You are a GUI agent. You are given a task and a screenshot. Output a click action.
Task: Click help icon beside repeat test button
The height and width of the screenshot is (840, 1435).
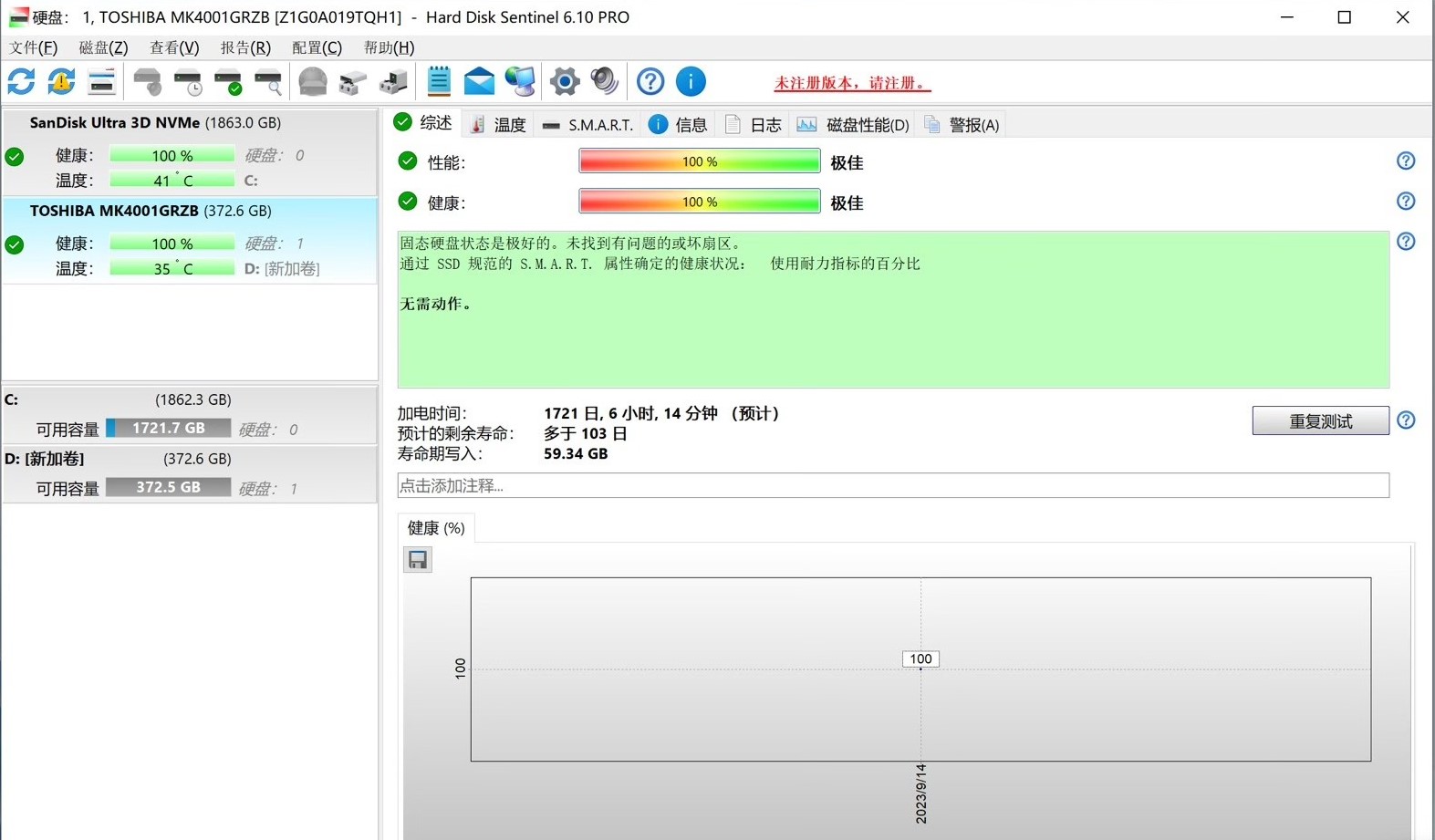[x=1406, y=420]
